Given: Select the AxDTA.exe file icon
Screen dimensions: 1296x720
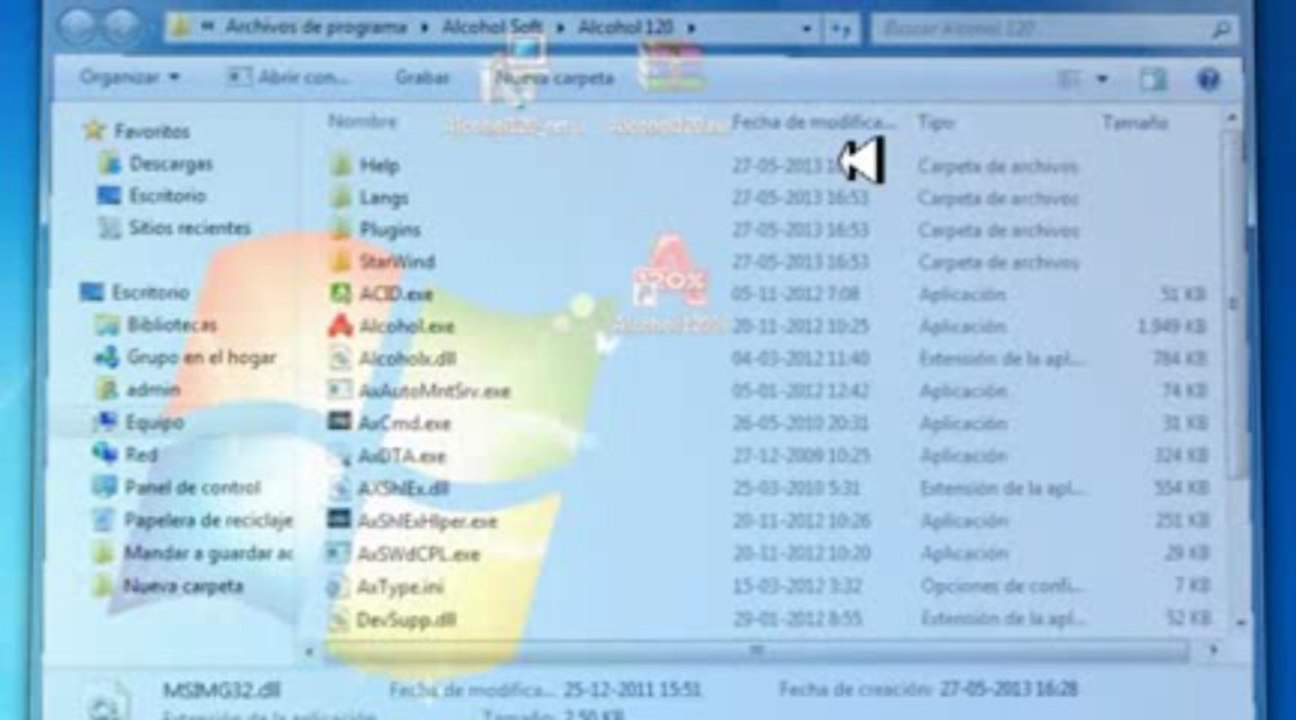Looking at the screenshot, I should coord(342,456).
